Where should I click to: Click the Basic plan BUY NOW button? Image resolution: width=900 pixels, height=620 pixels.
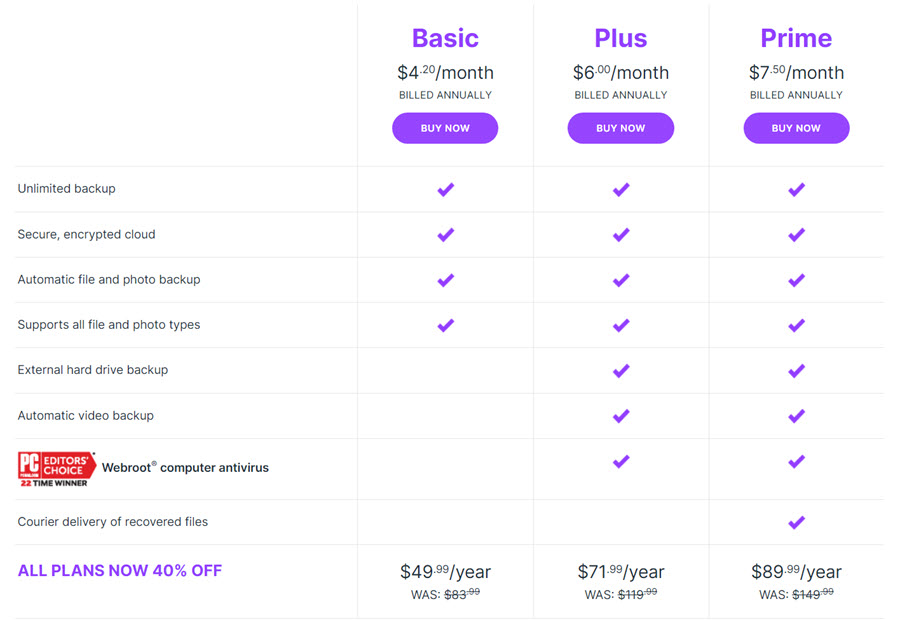pyautogui.click(x=445, y=128)
